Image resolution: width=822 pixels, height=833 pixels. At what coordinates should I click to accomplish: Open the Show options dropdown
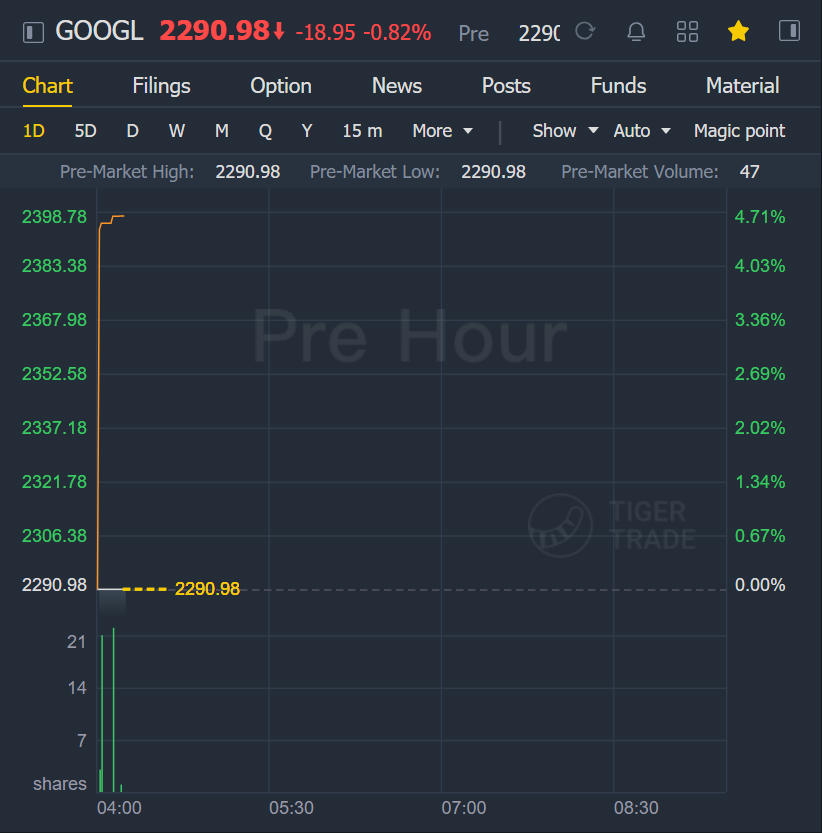(x=565, y=131)
